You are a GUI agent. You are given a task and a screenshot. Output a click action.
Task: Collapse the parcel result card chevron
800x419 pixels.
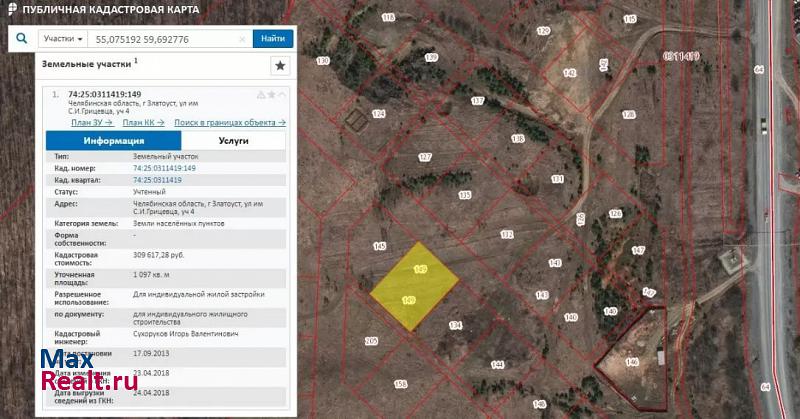tap(281, 94)
